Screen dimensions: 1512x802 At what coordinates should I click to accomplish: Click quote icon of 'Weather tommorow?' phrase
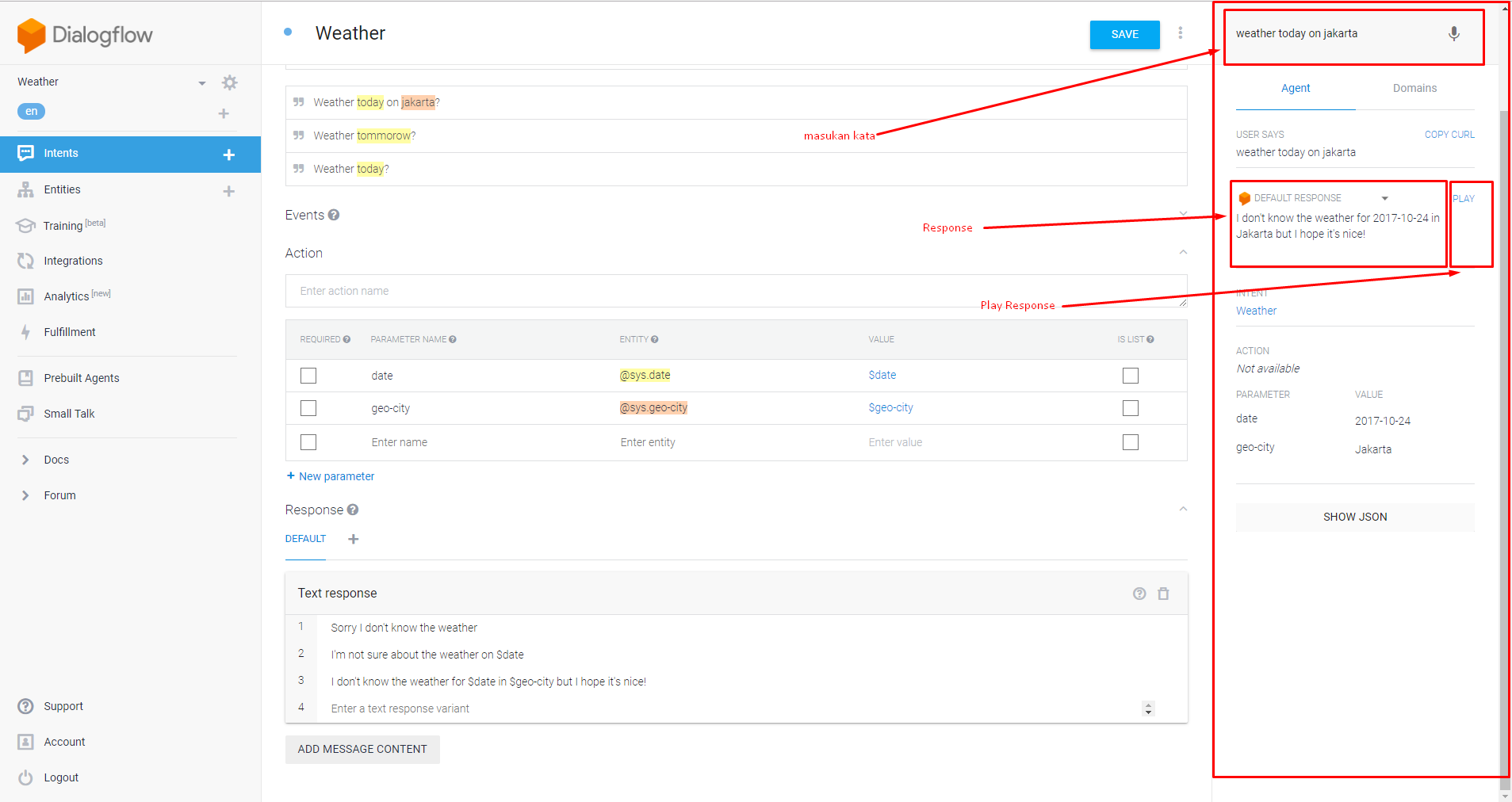tap(299, 136)
